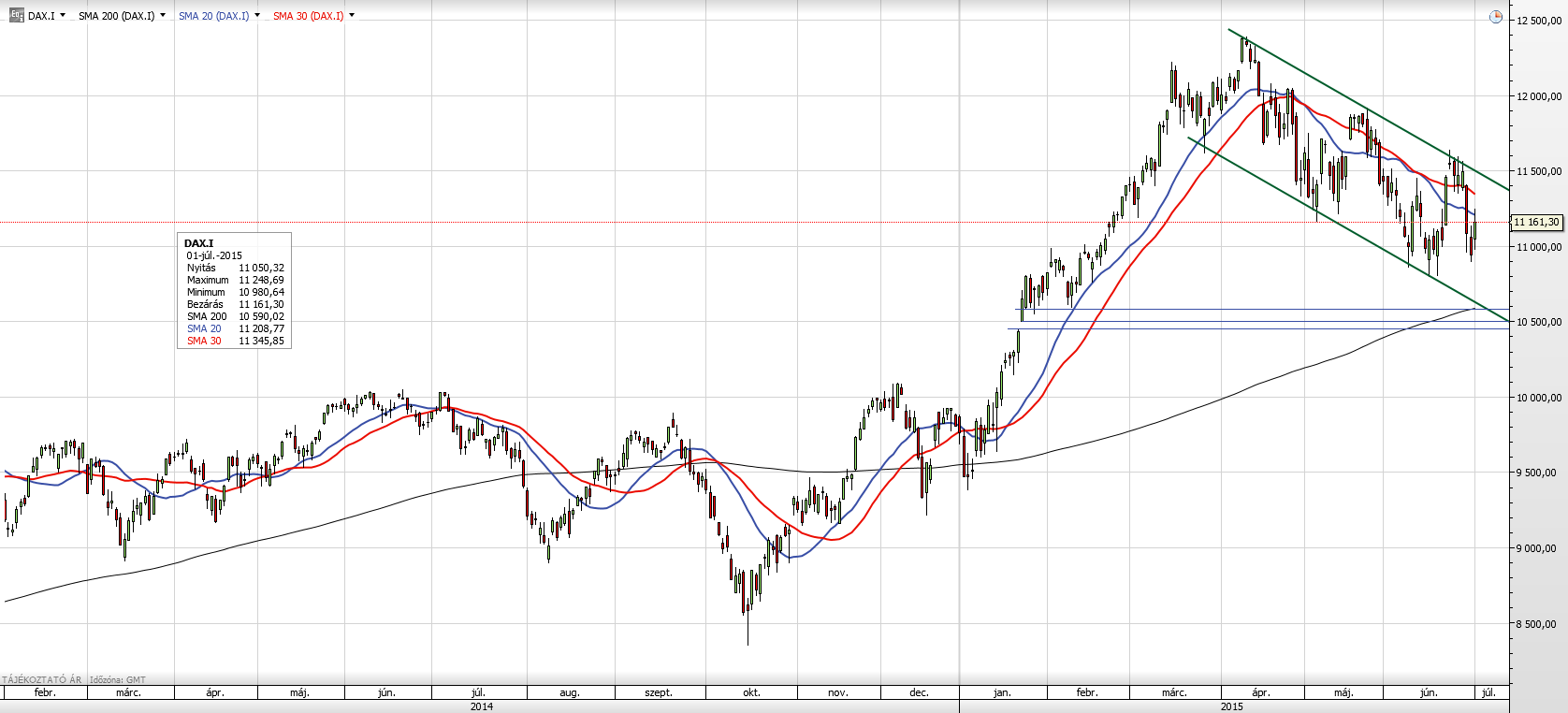Click the 2015 year label on time axis
This screenshot has width=1568, height=713.
(1232, 706)
